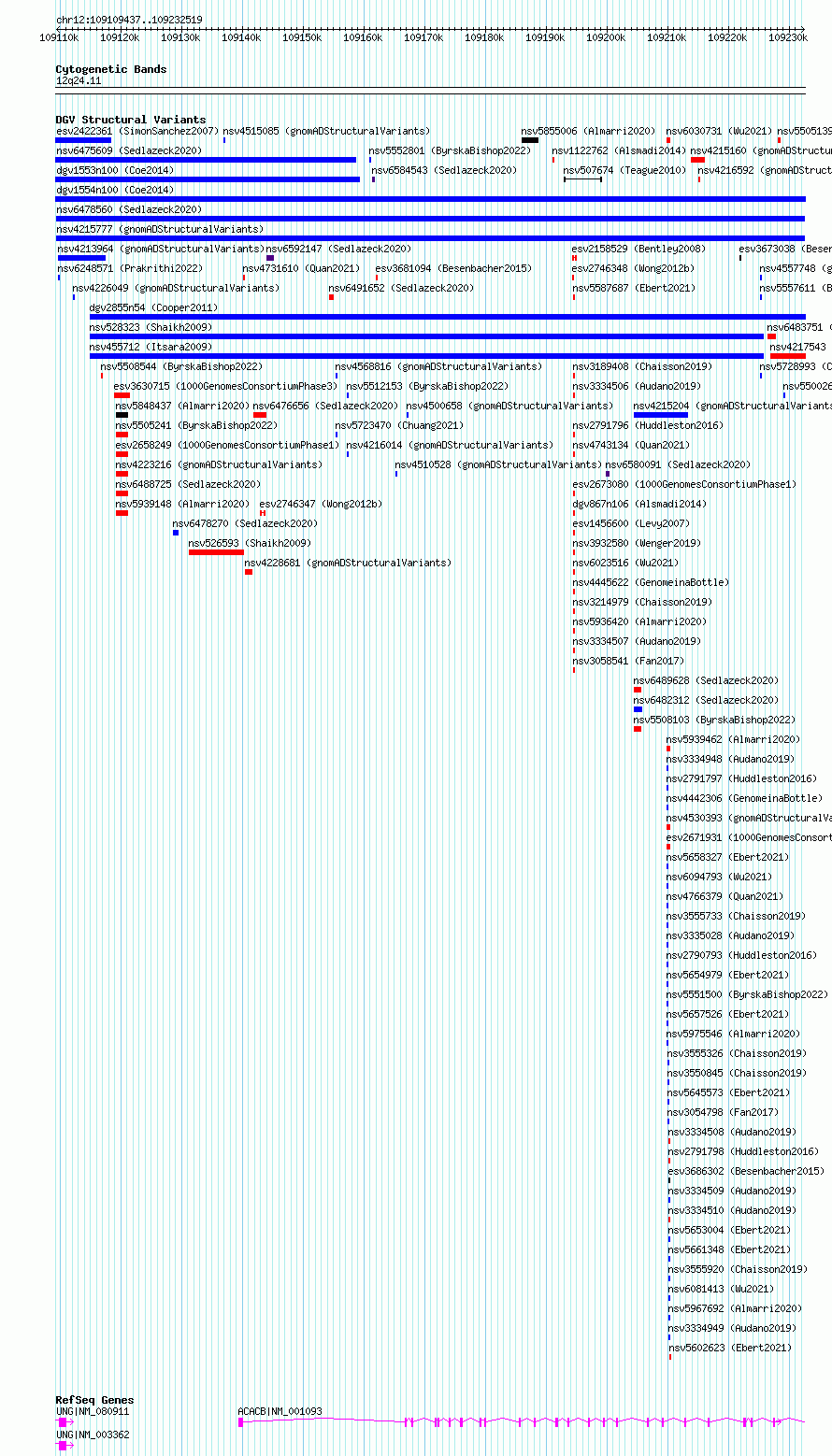Click the red nsv4215160 variant bar
This screenshot has width=832, height=1456.
click(697, 160)
